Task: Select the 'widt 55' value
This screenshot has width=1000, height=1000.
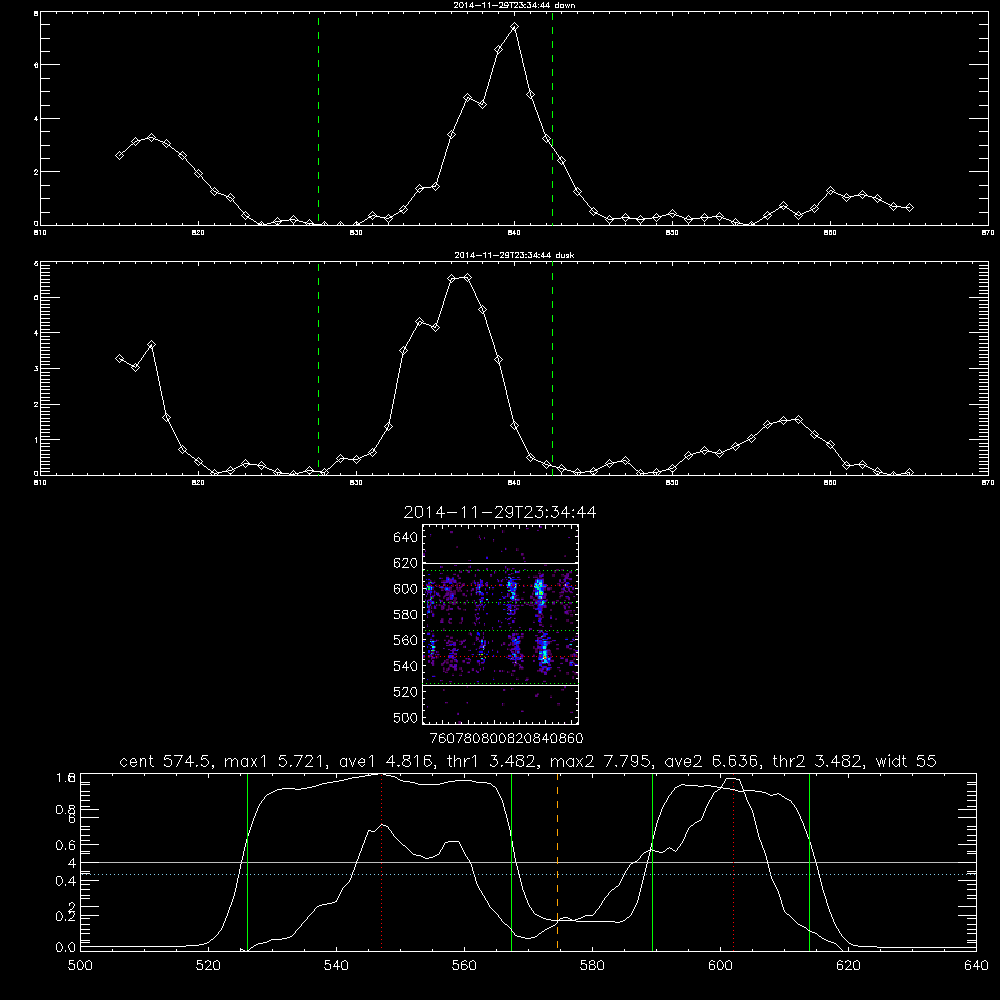Action: 906,761
